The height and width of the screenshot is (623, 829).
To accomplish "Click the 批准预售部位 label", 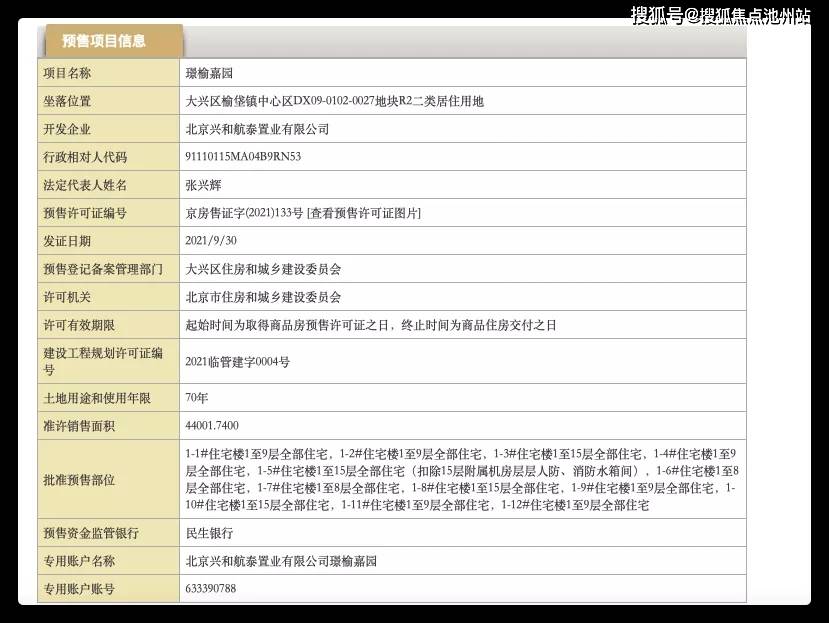I will tap(79, 480).
